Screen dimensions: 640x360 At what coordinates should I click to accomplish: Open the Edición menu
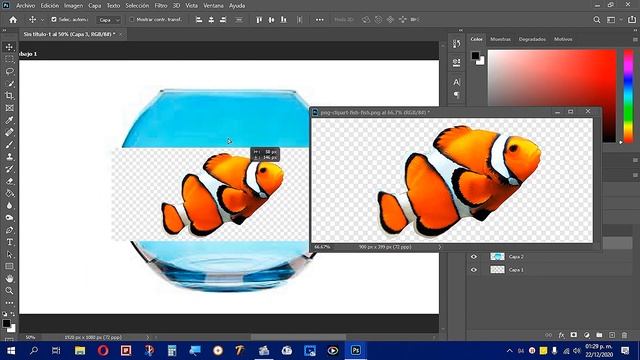(49, 6)
